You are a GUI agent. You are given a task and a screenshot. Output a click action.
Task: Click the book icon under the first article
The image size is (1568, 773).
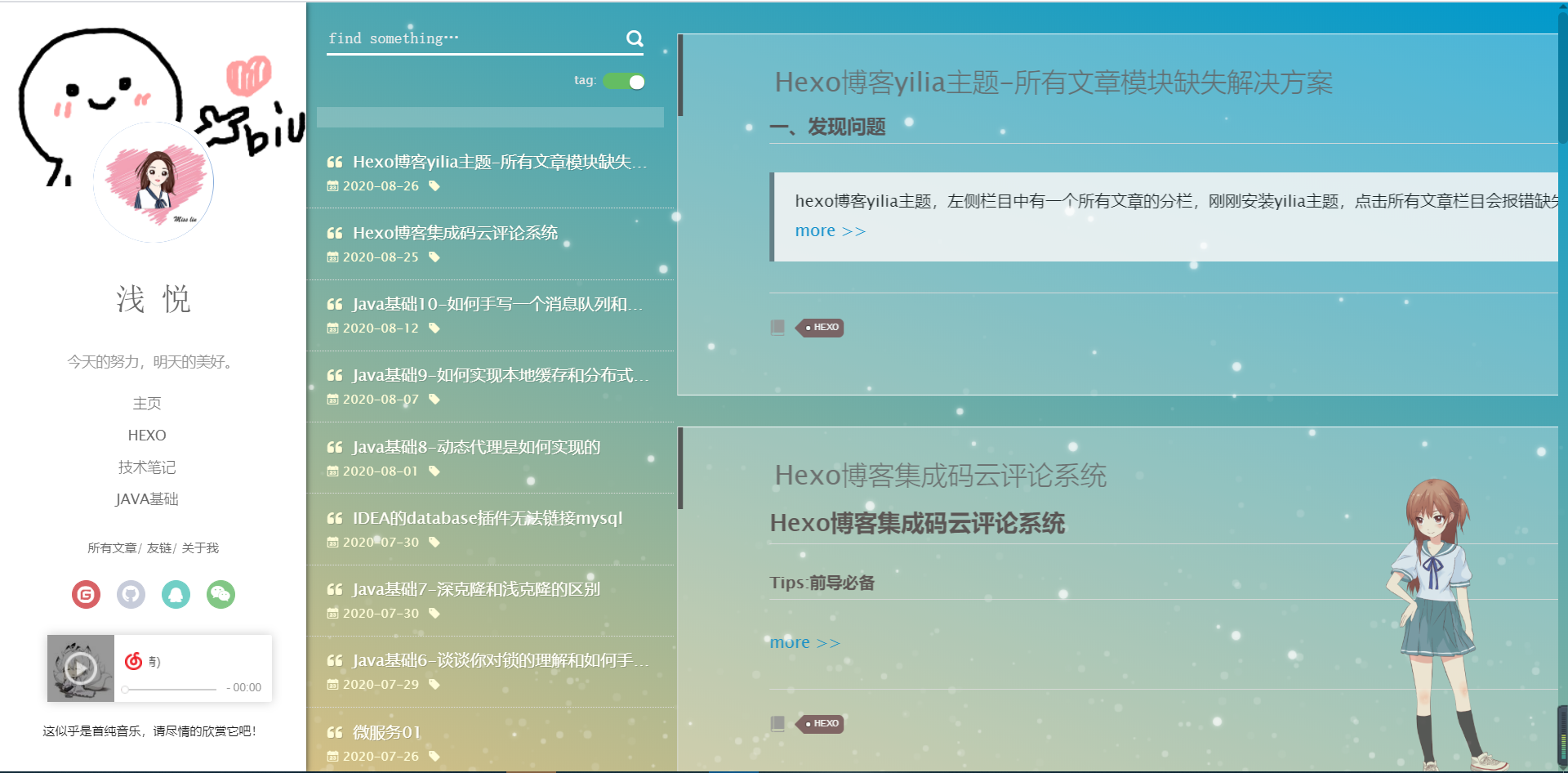(777, 326)
